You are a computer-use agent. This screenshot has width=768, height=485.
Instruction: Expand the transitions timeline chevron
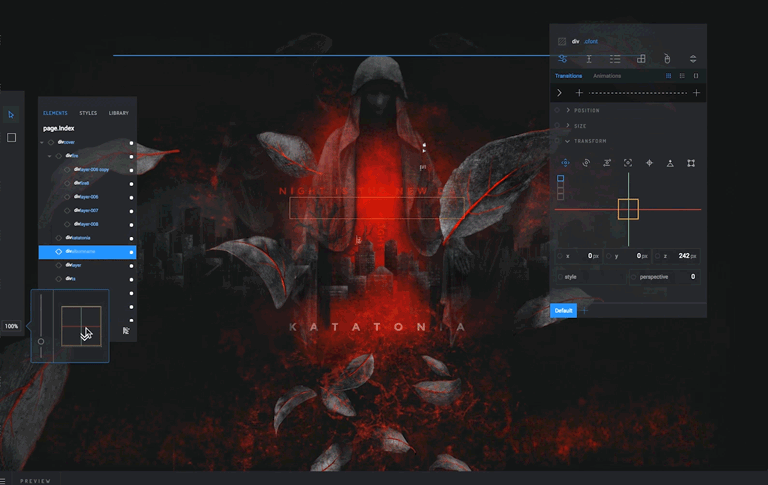[559, 93]
